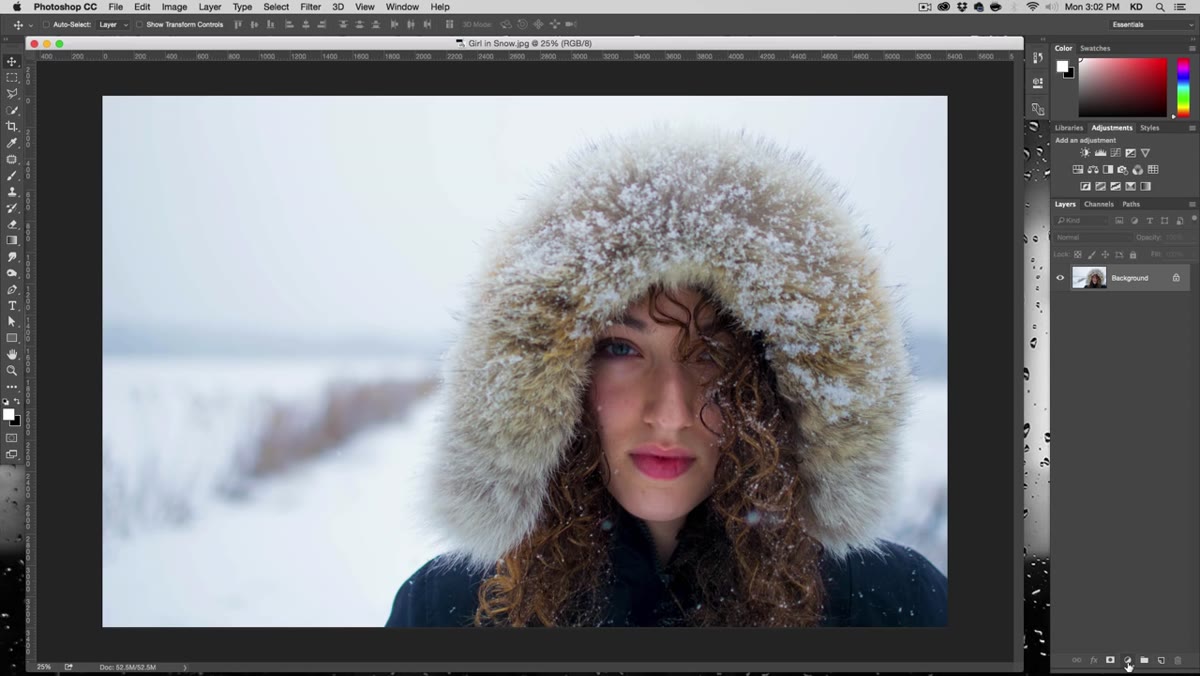Toggle the Background layer lock icon
Image resolution: width=1200 pixels, height=676 pixels.
(1176, 278)
